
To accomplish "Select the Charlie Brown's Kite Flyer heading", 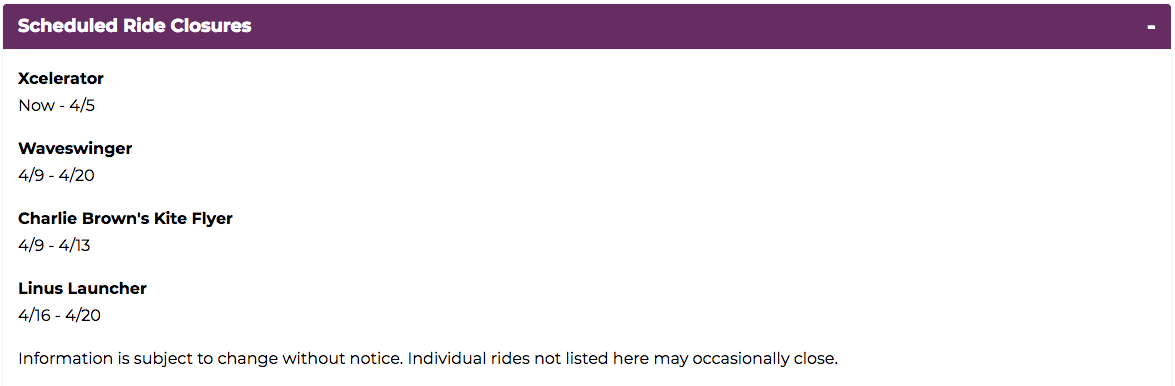I will tap(125, 219).
